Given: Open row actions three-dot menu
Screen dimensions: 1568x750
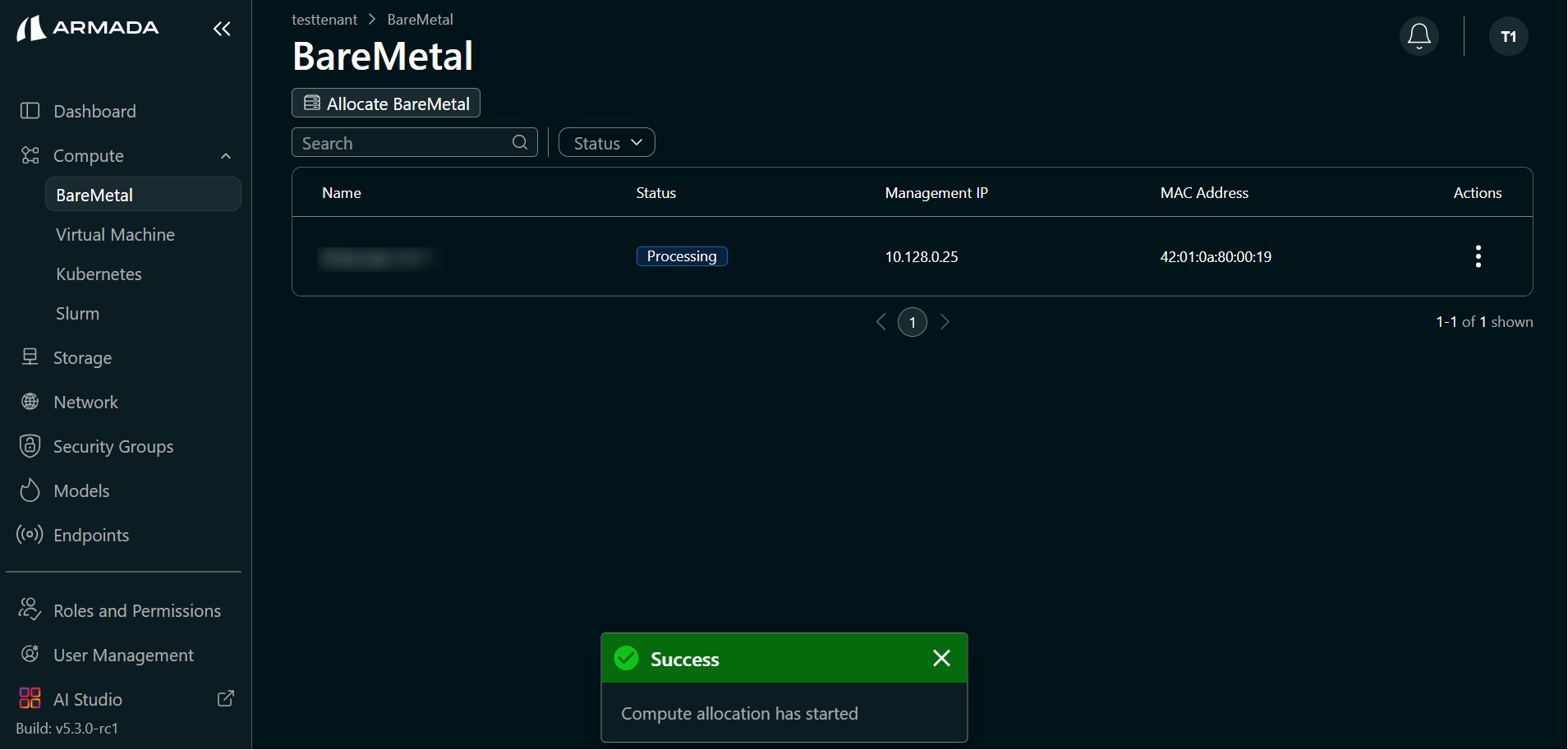Looking at the screenshot, I should (1478, 256).
